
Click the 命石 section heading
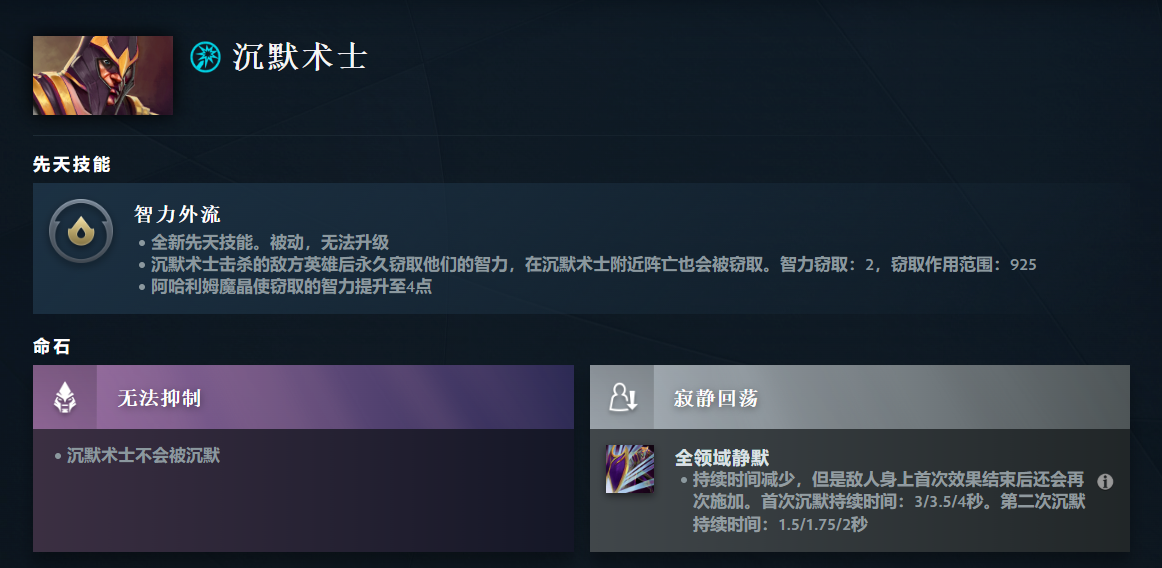(x=52, y=346)
